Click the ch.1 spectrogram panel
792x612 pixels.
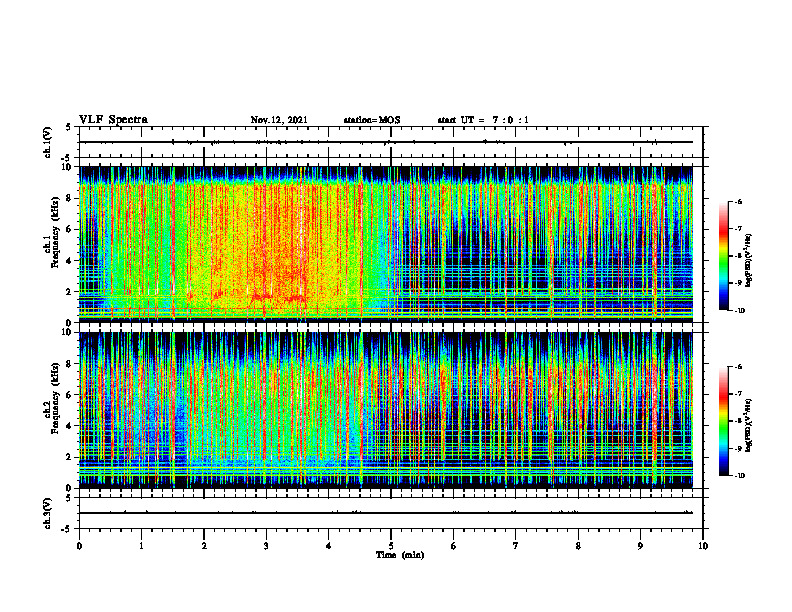pos(386,244)
